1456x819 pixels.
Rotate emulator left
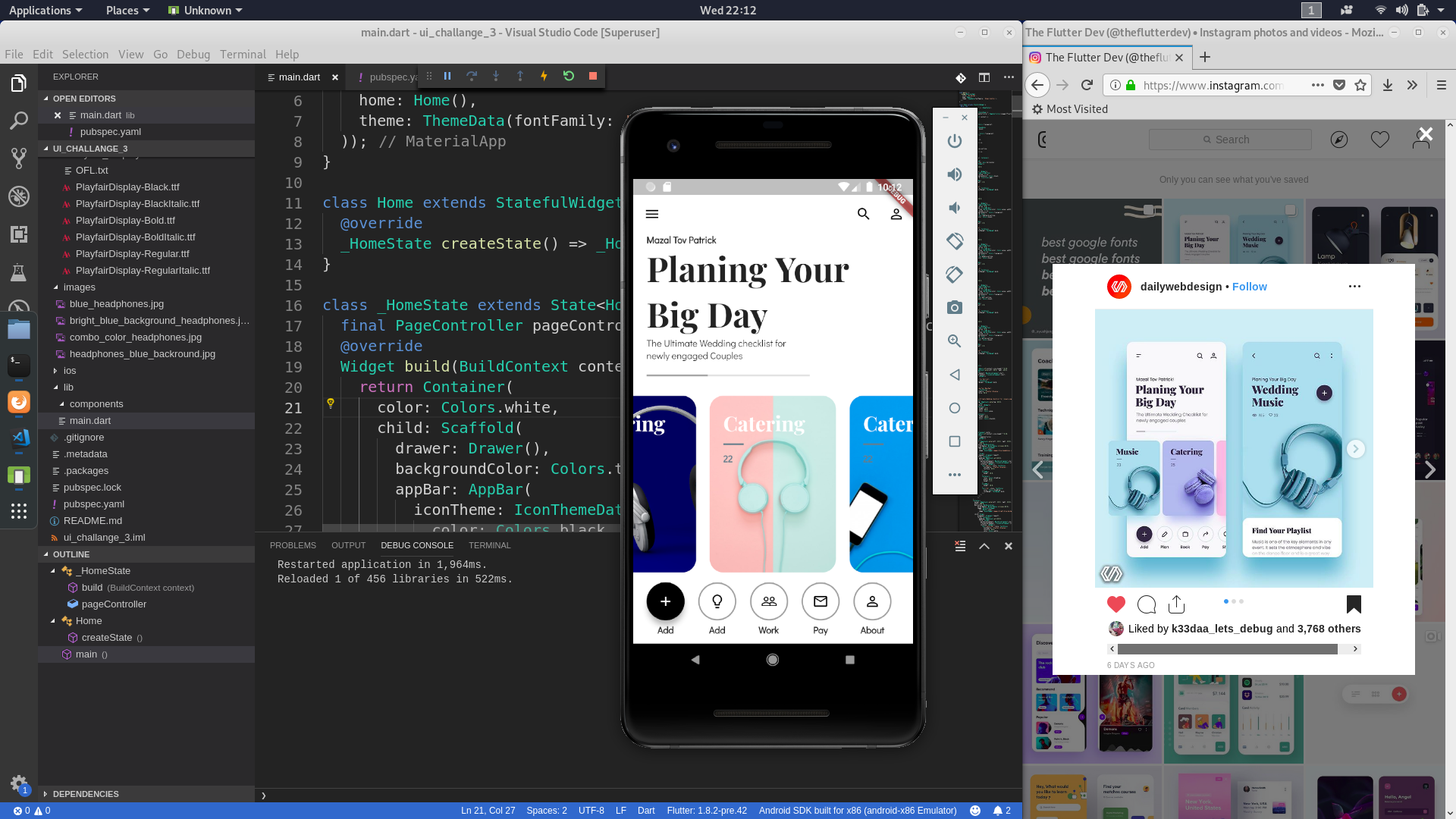coord(955,241)
